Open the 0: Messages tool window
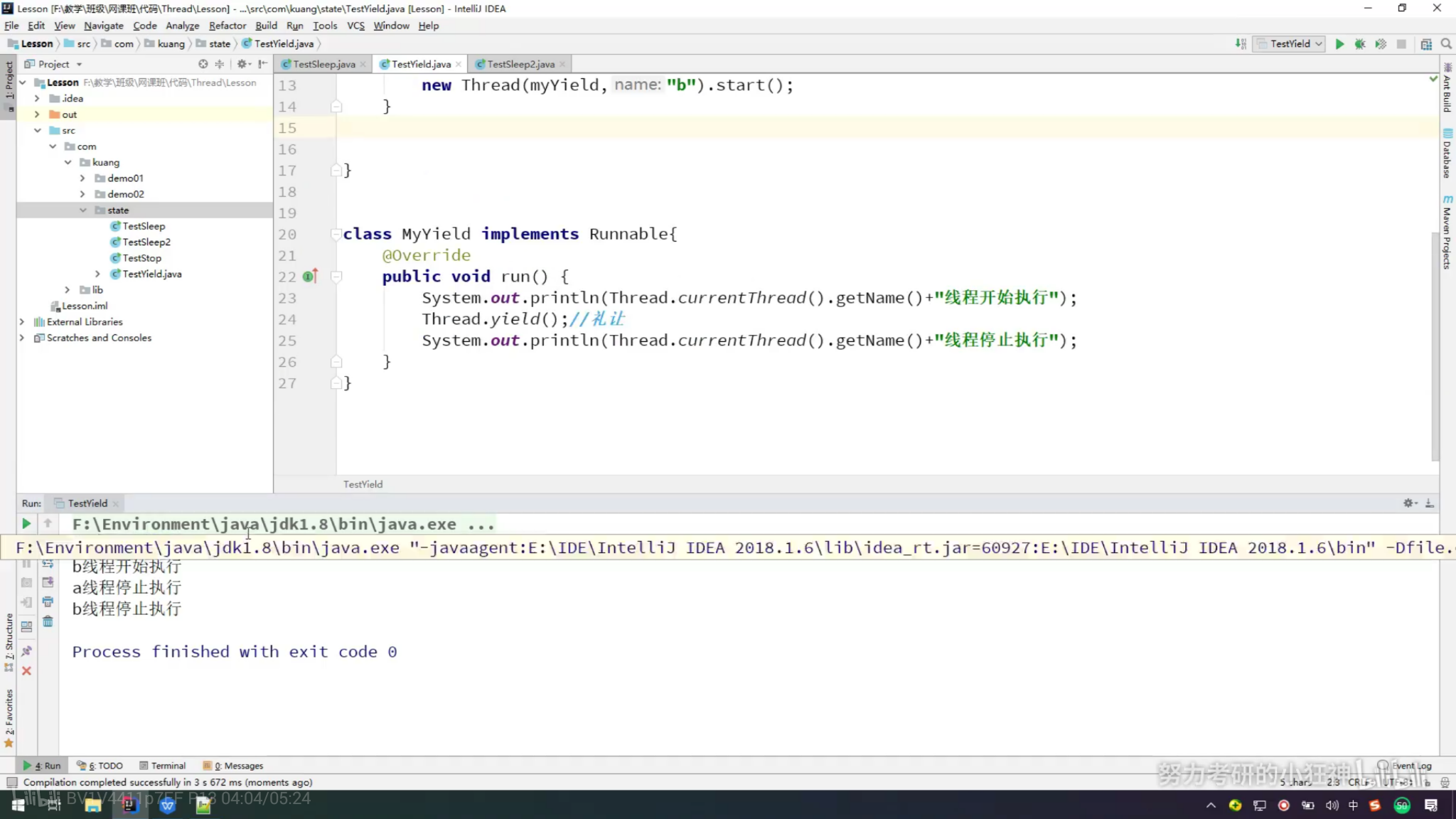This screenshot has height=819, width=1456. 233,766
